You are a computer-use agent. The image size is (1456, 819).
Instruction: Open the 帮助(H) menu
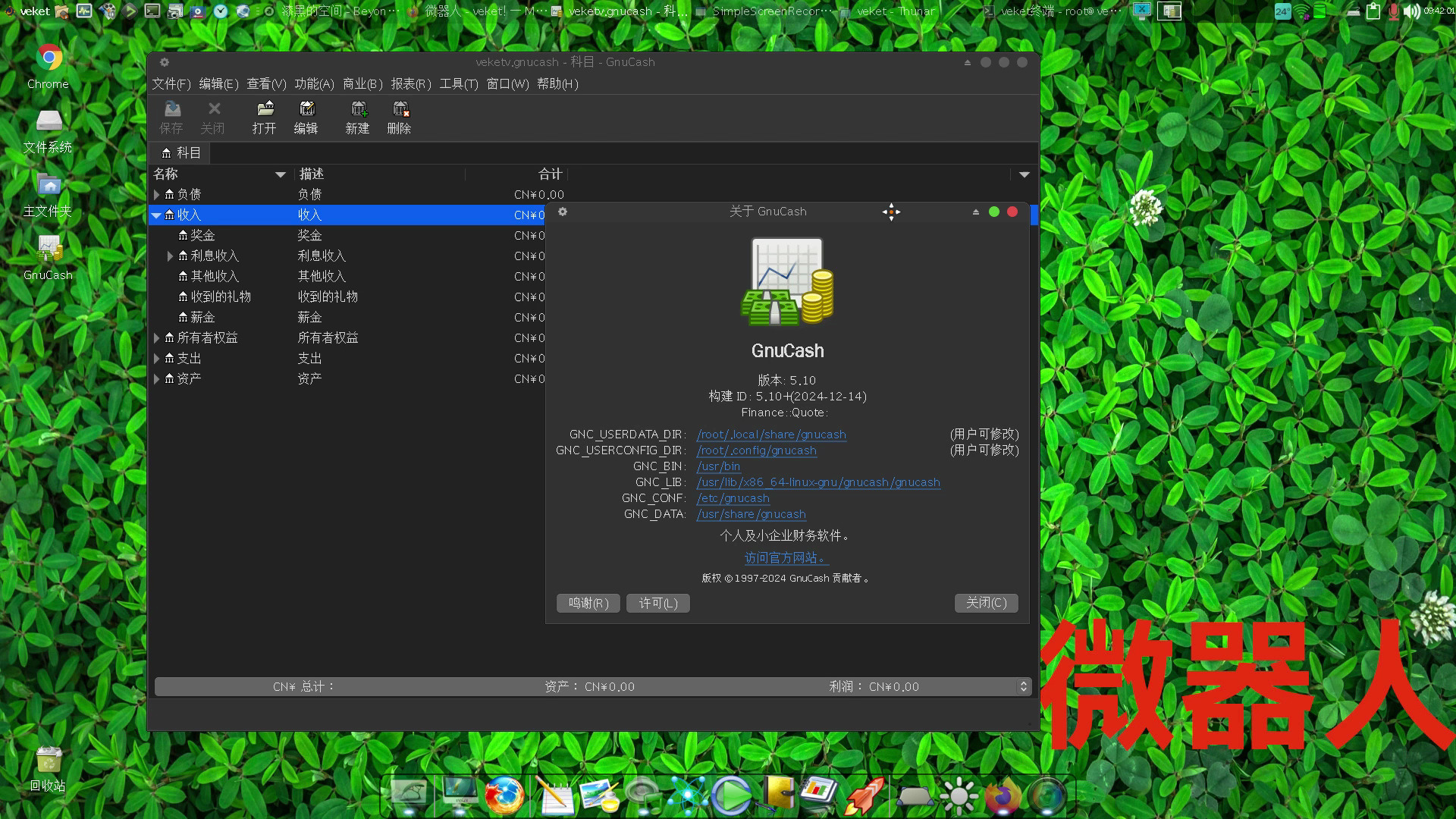[557, 84]
